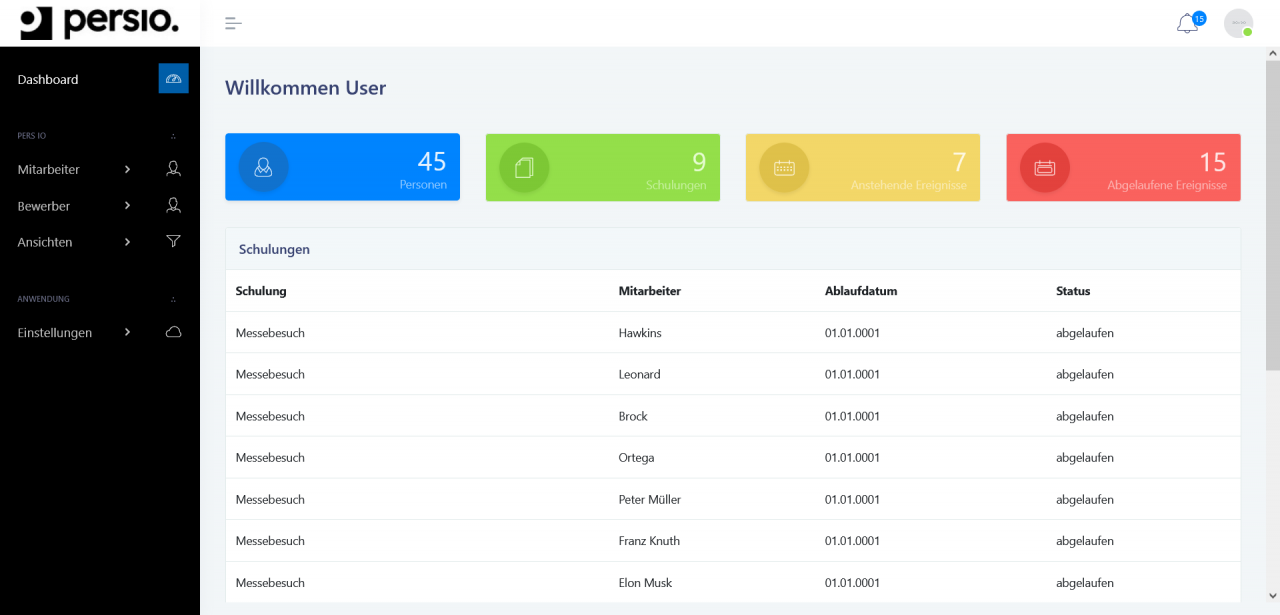The image size is (1280, 615).
Task: Click the user avatar in top bar
Action: (x=1238, y=23)
